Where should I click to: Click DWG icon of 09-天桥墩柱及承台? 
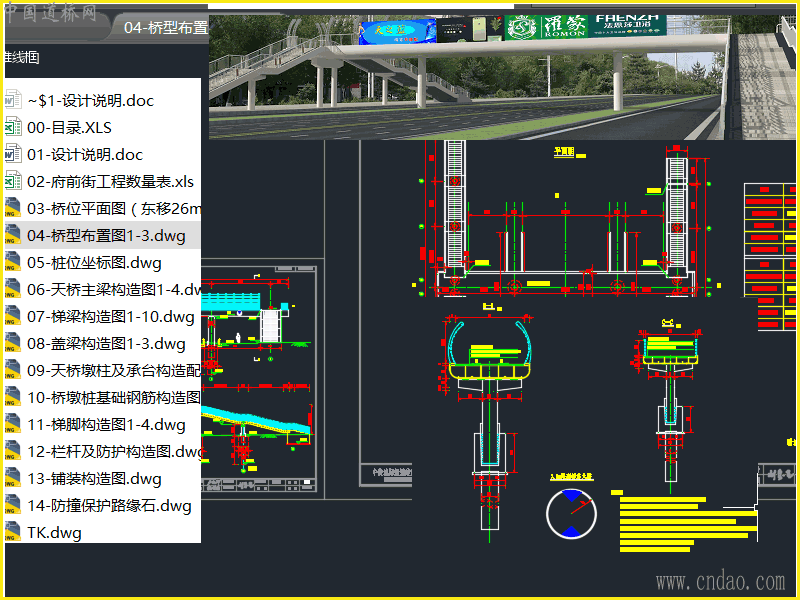13,370
